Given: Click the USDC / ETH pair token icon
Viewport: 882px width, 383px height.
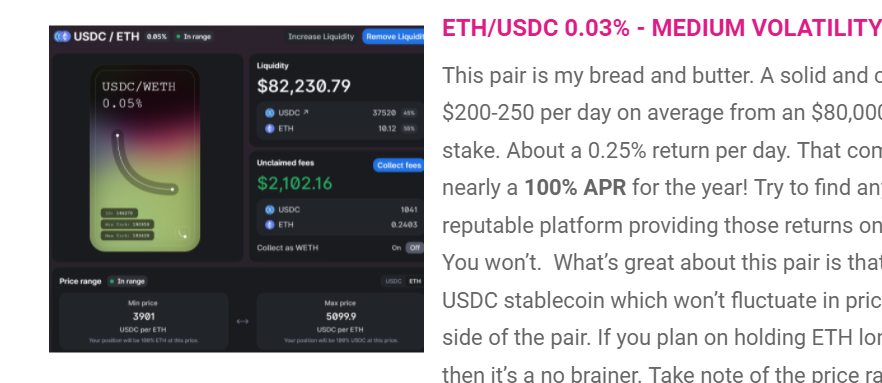Looking at the screenshot, I should [x=62, y=37].
